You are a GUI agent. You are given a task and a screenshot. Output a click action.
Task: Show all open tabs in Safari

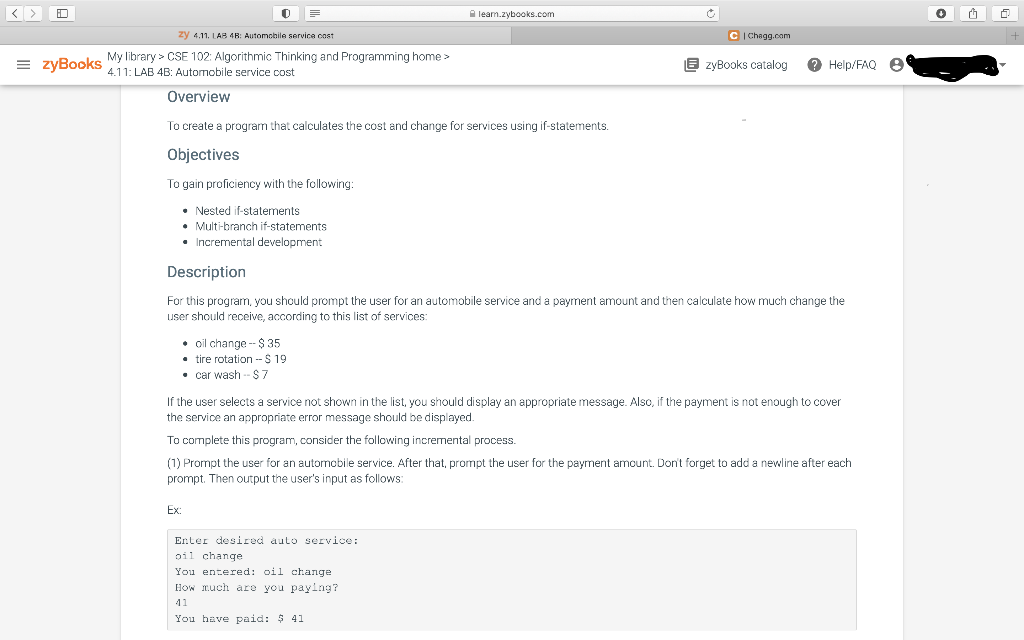1007,13
